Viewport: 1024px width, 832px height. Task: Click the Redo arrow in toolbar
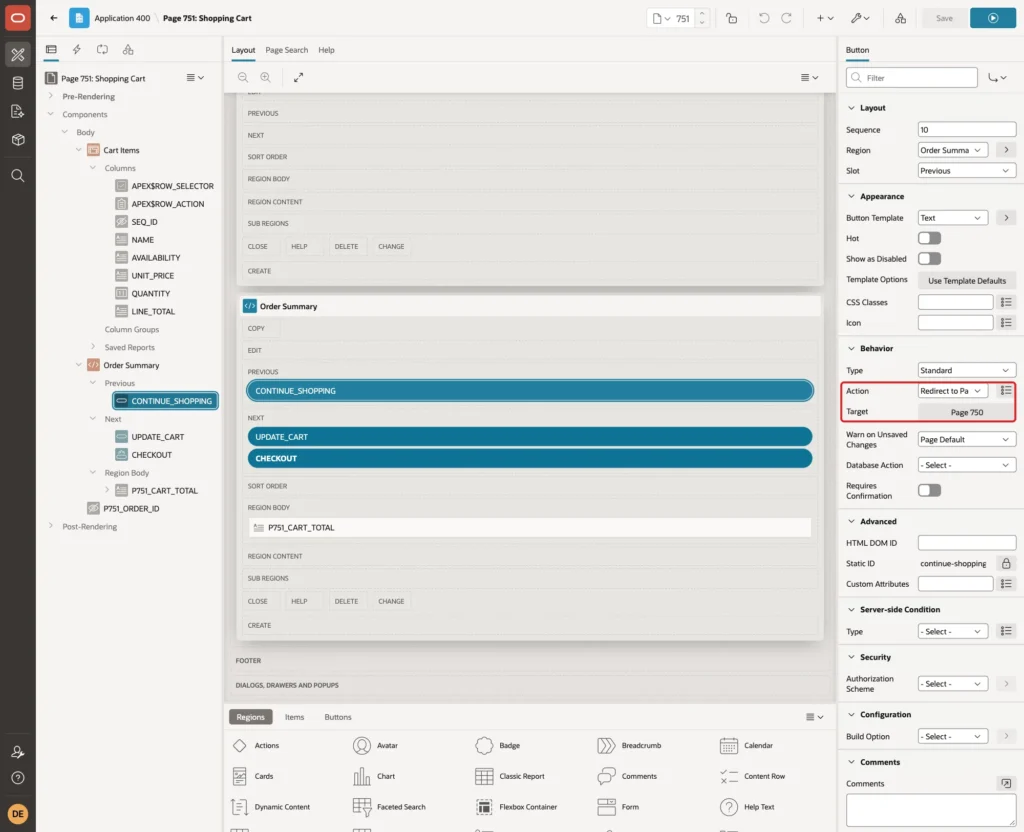pyautogui.click(x=786, y=18)
